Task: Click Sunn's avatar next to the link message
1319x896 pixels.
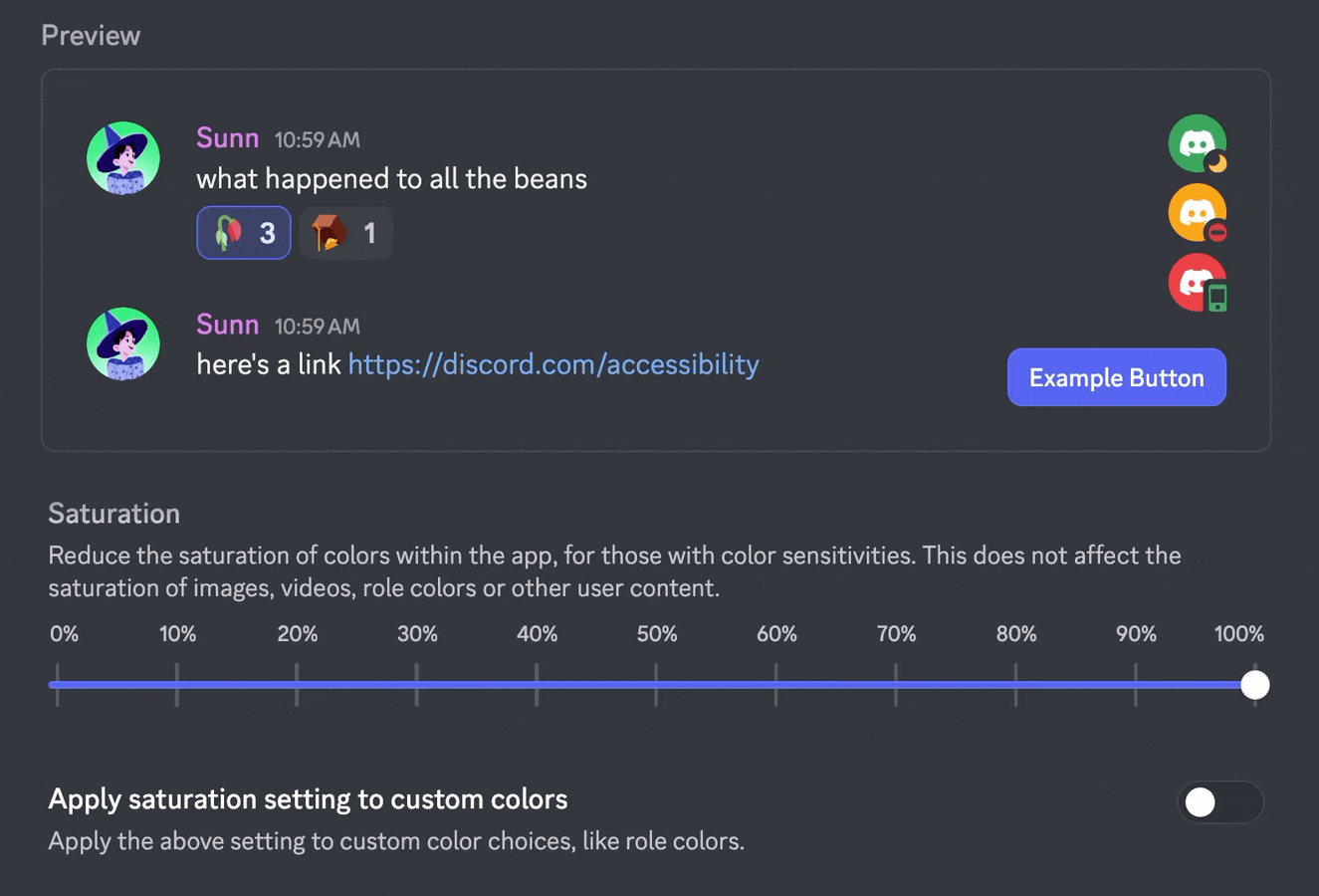Action: tap(122, 343)
